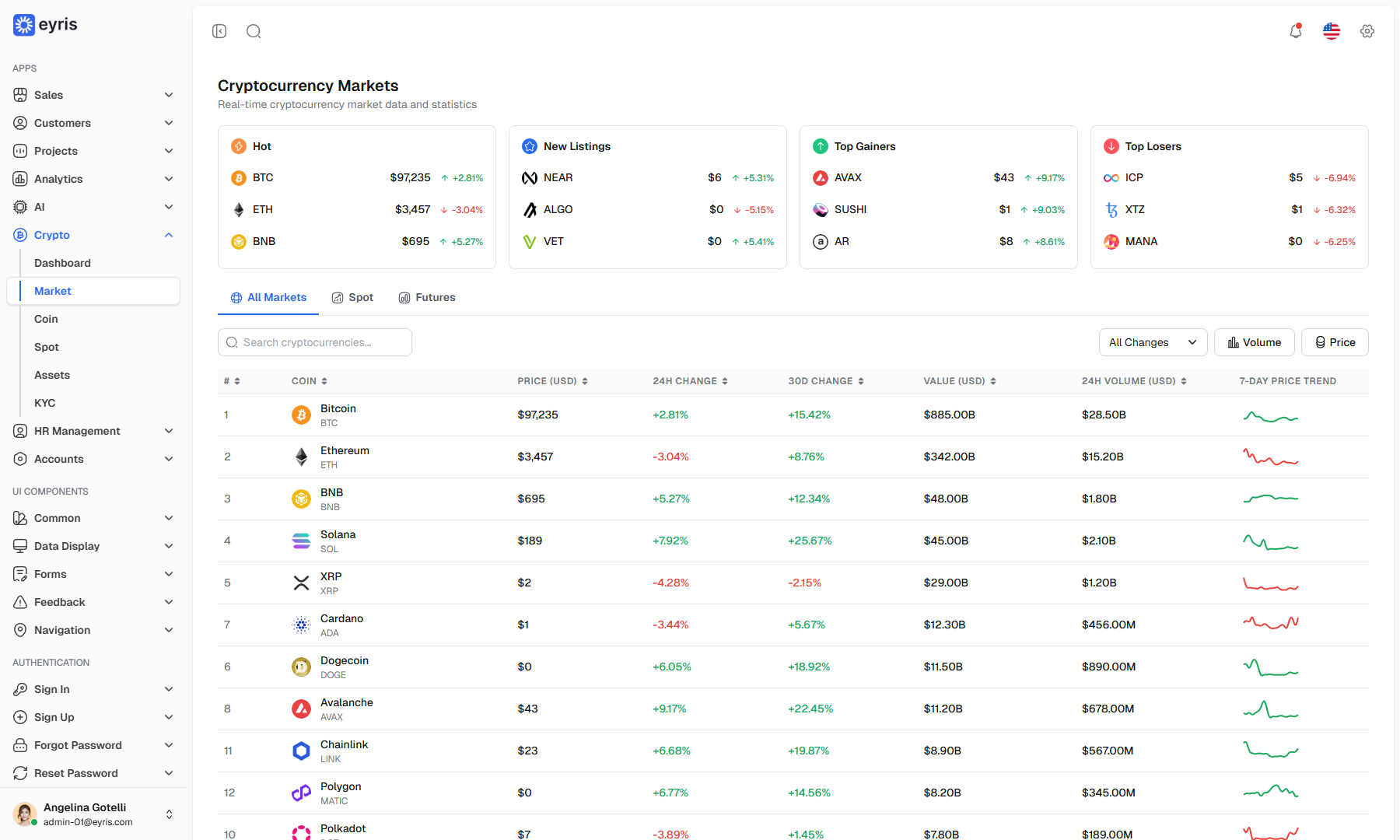
Task: Click the Ethereum diamond icon in table
Action: 301,457
